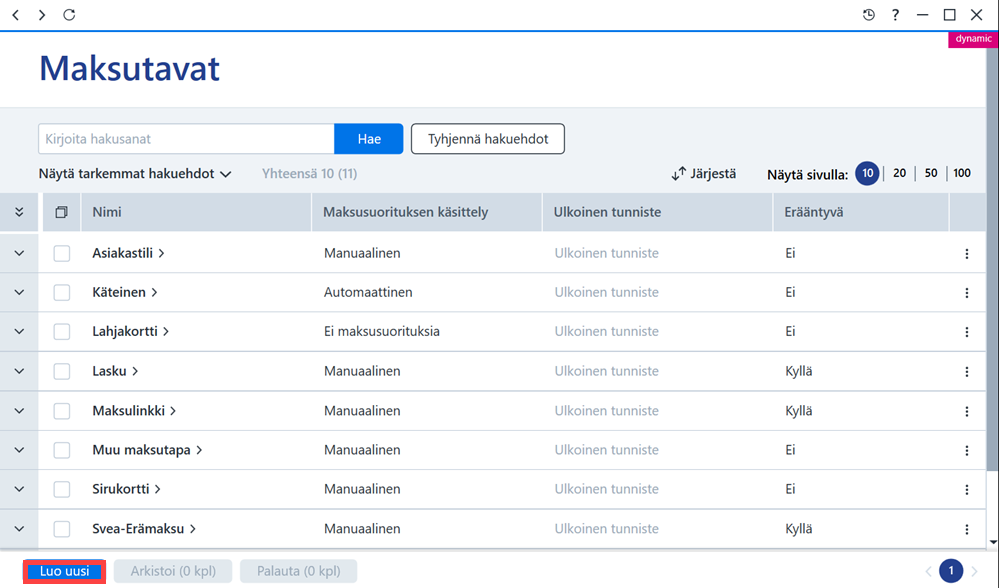Tick the checkbox for Käteinen

click(x=62, y=292)
